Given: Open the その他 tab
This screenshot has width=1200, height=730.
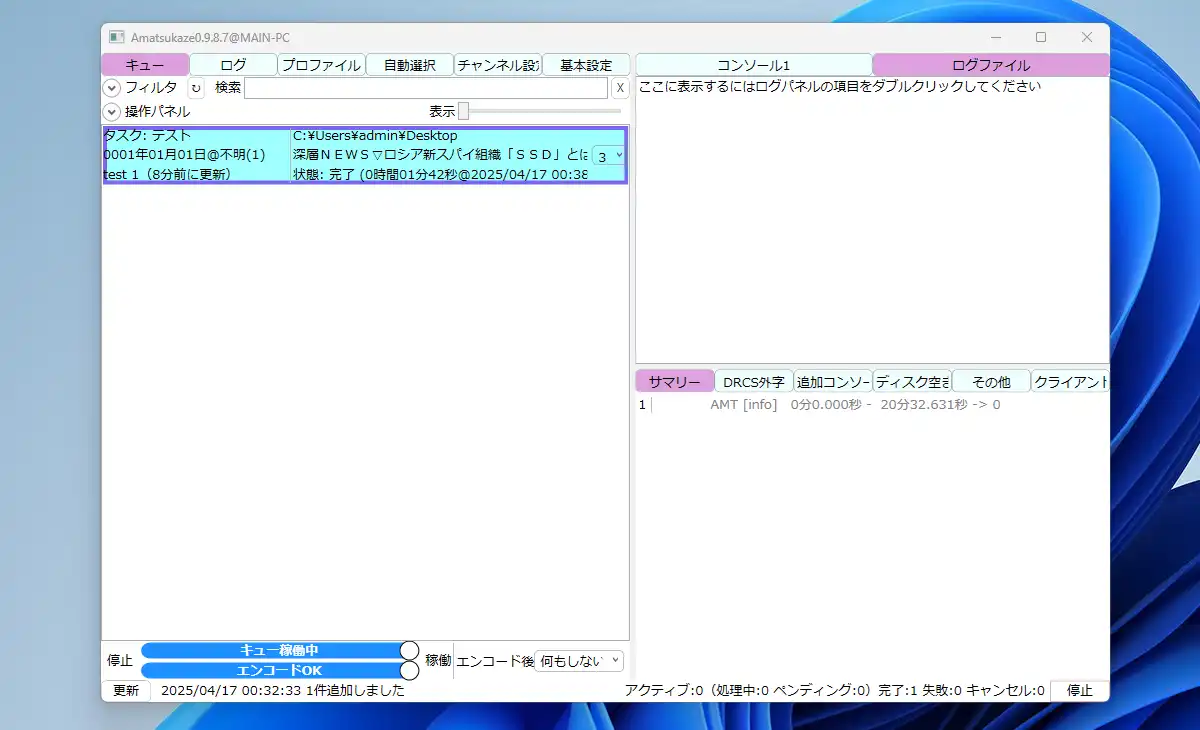Looking at the screenshot, I should coord(991,381).
